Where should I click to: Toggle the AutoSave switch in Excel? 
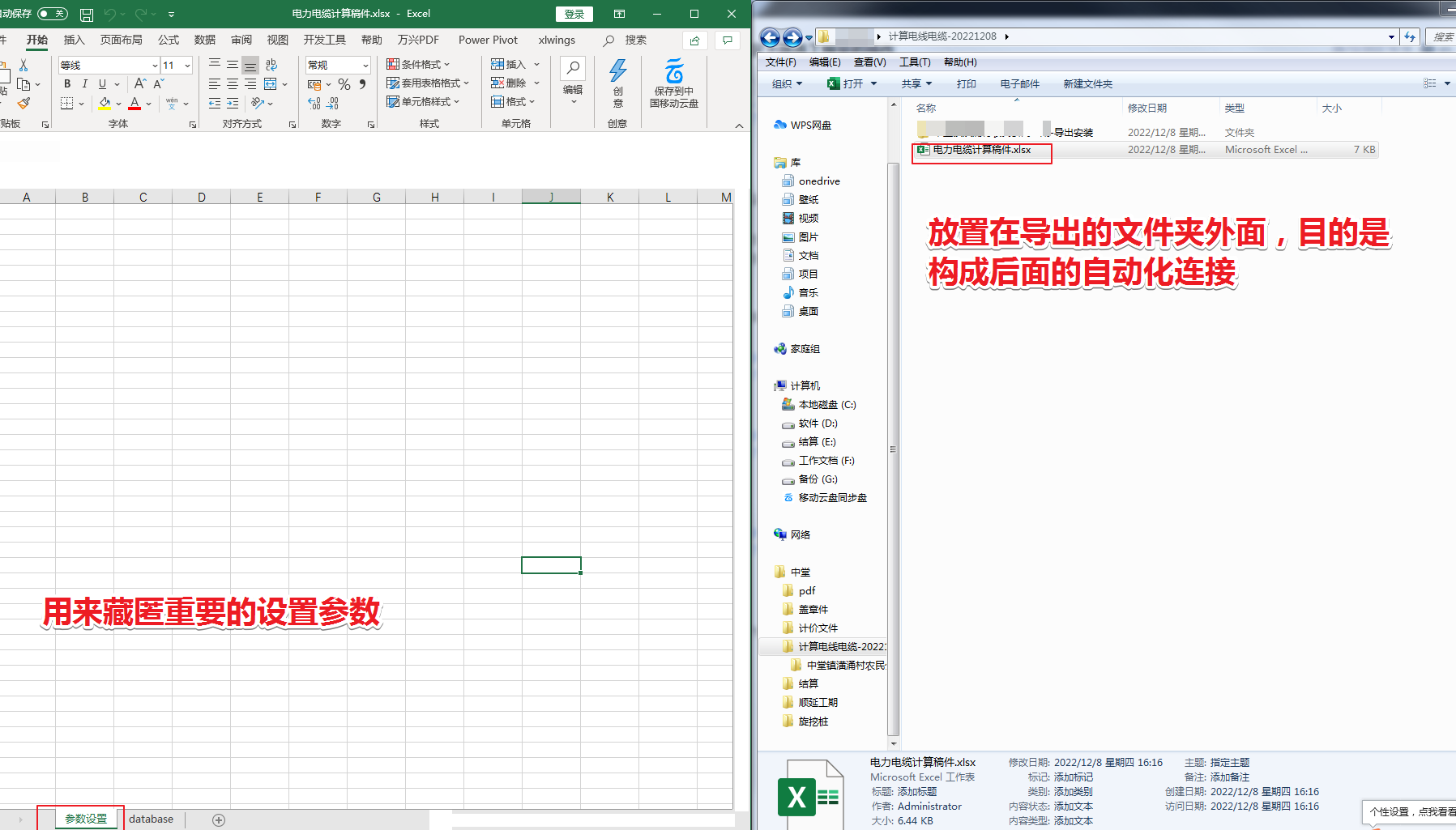coord(53,14)
